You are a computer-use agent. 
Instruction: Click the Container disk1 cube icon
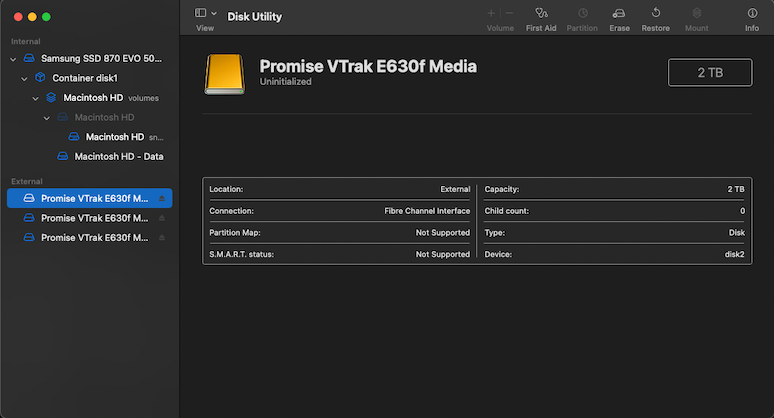coord(40,77)
